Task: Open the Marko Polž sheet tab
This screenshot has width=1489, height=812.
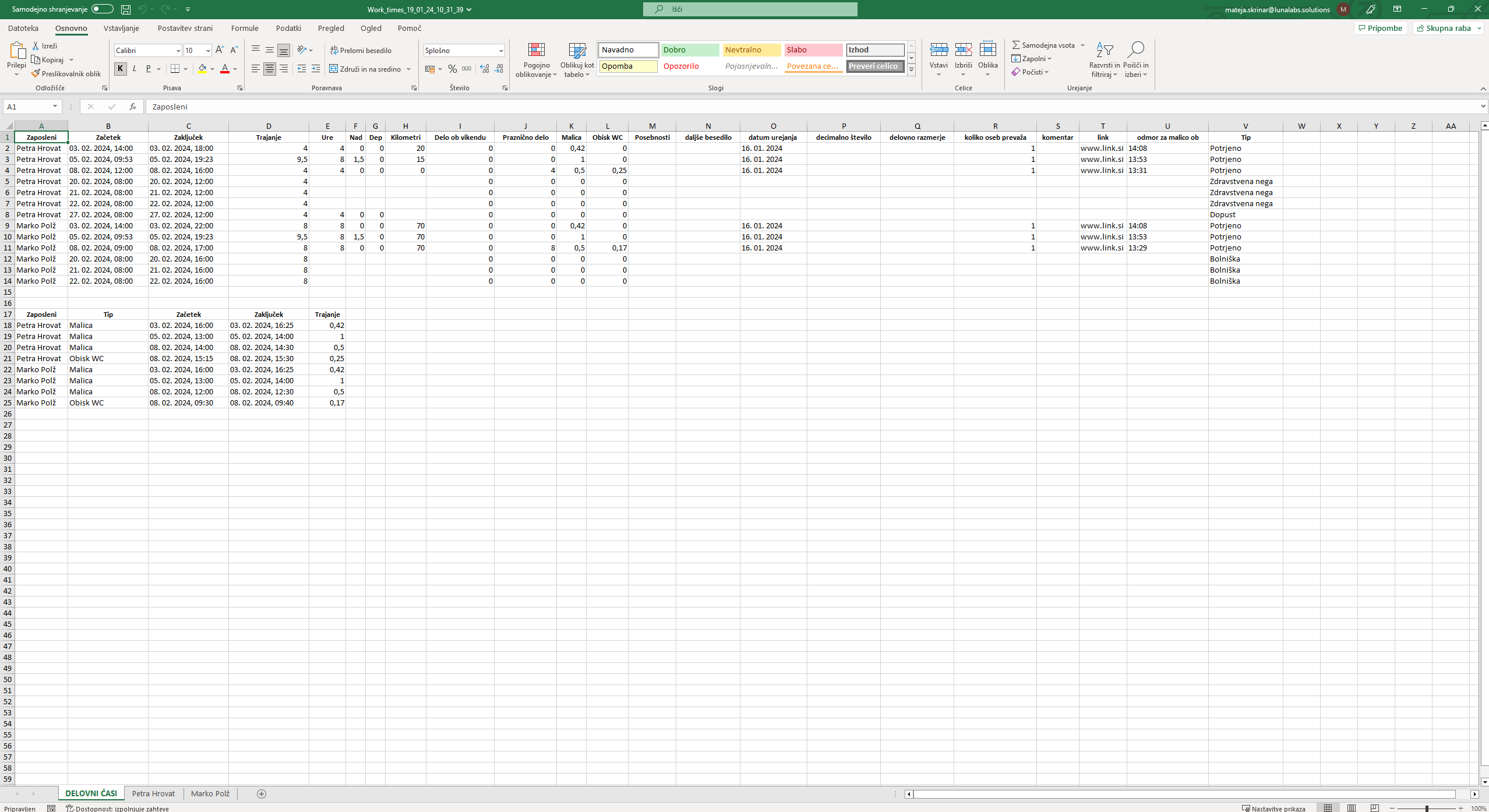Action: click(x=210, y=793)
